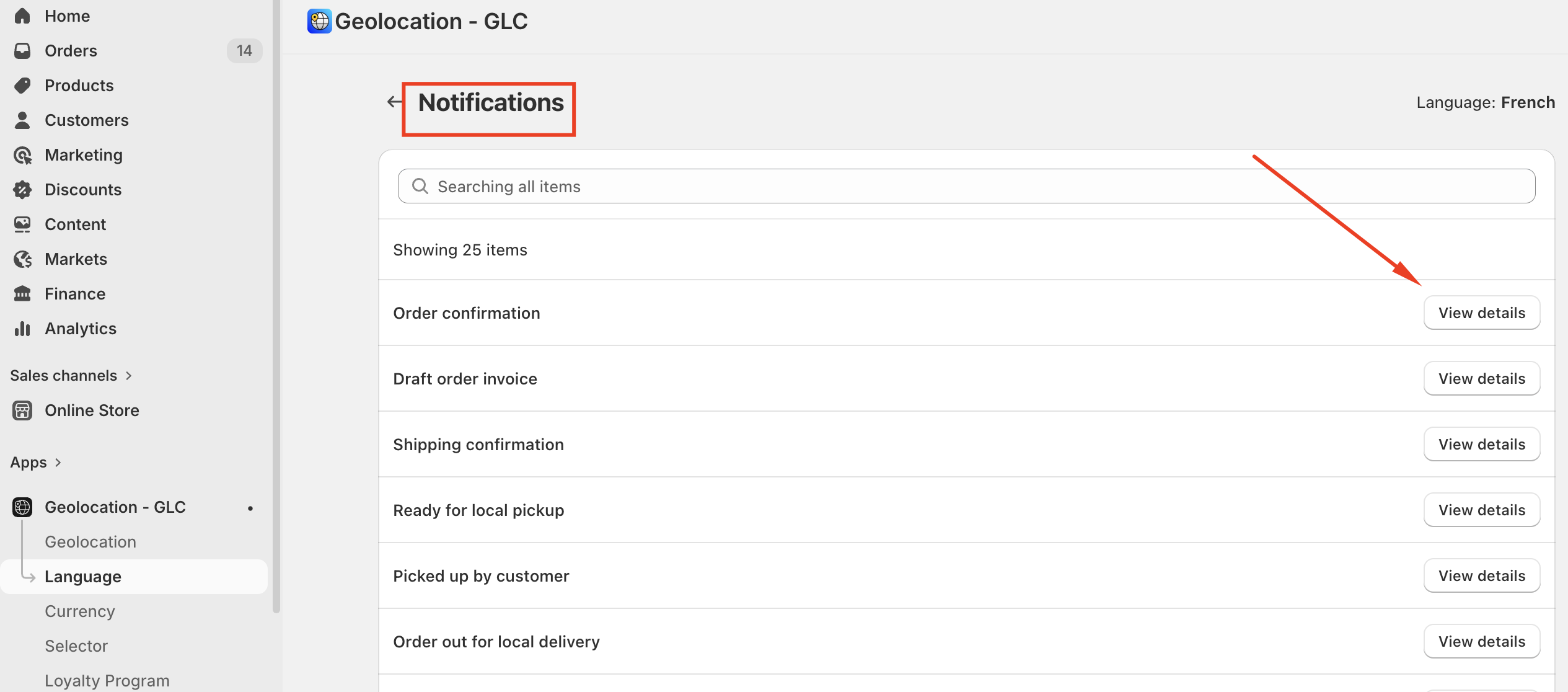Expand the Apps section chevron
Viewport: 1568px width, 692px height.
(x=58, y=463)
